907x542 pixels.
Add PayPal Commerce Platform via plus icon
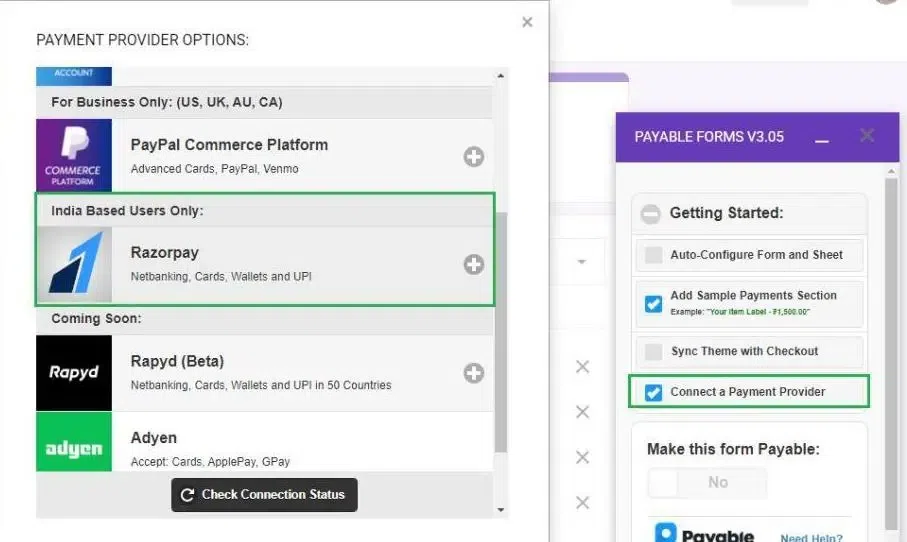click(x=474, y=156)
